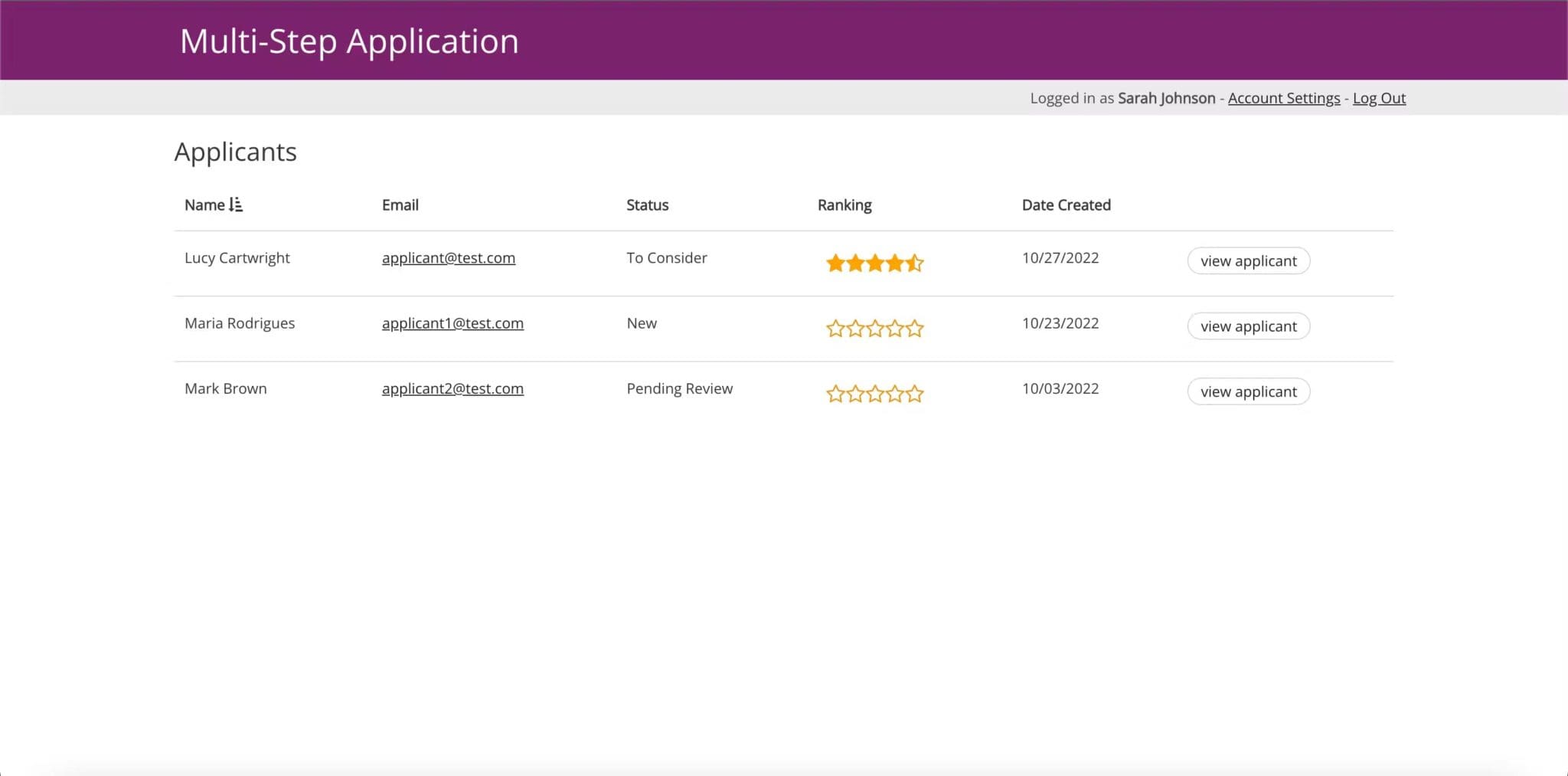Click applicant1@test.com in Maria Rodrigues' row
The height and width of the screenshot is (776, 1568).
(x=452, y=323)
